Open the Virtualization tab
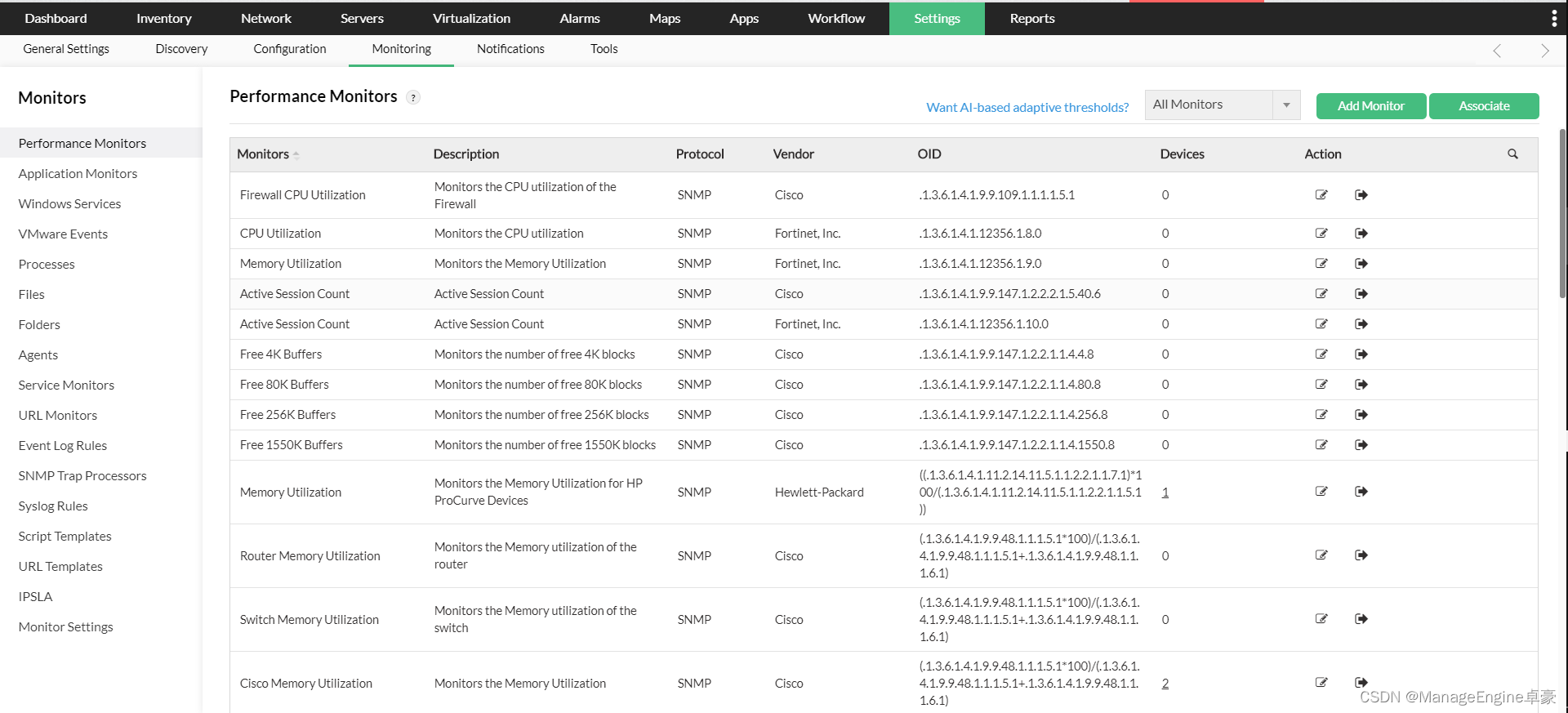1568x713 pixels. 471,18
